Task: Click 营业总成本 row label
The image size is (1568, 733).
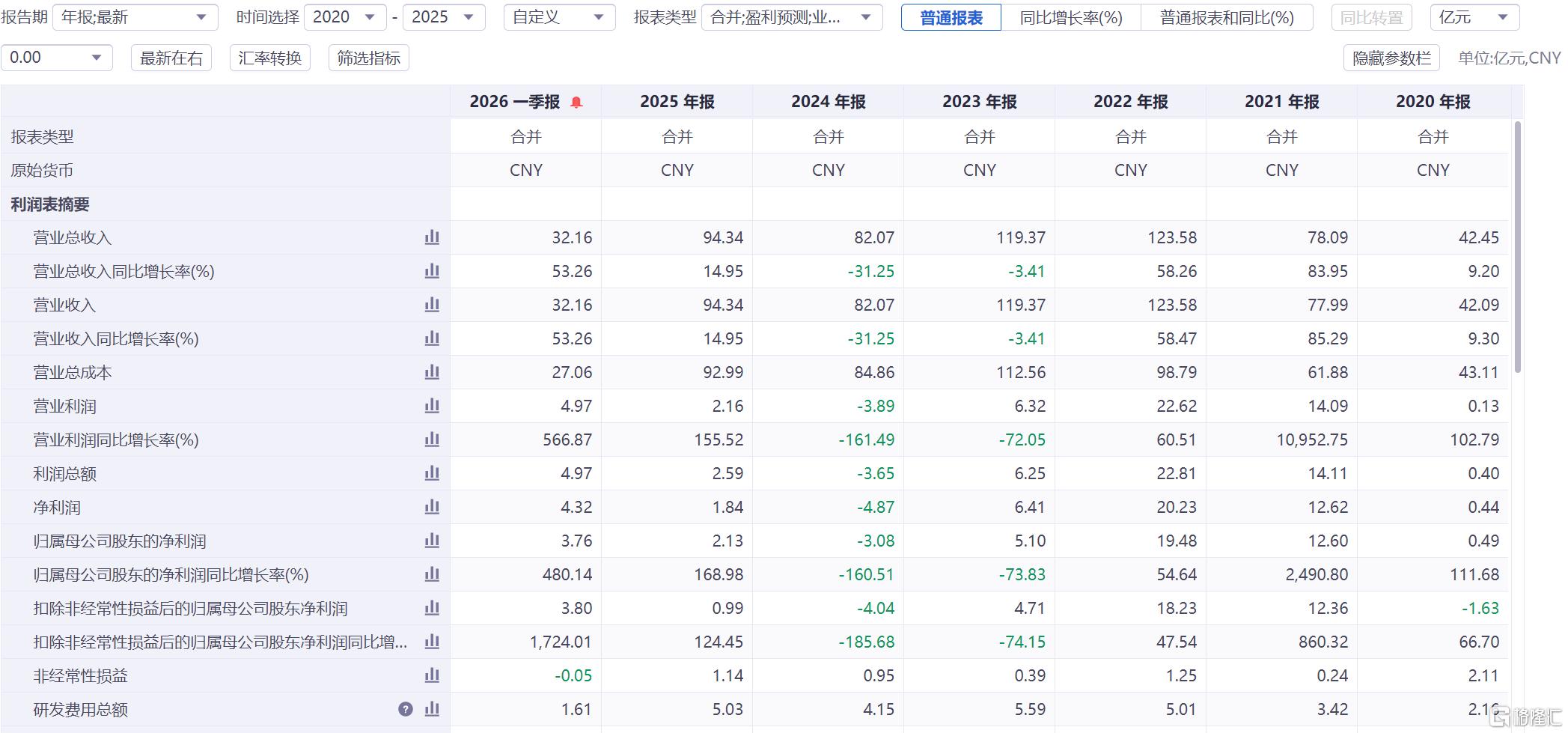Action: (73, 372)
